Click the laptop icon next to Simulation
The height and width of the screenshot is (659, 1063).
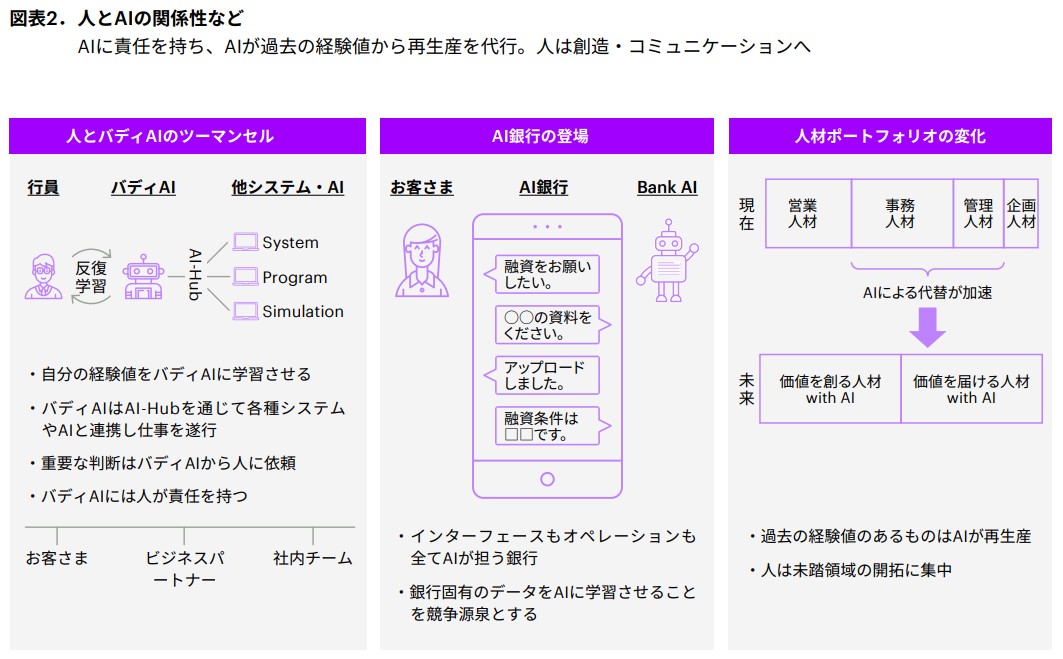pyautogui.click(x=245, y=311)
